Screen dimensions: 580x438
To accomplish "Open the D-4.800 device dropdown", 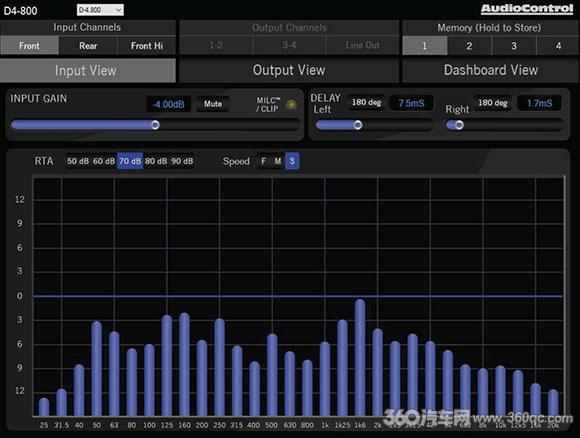I will [100, 10].
